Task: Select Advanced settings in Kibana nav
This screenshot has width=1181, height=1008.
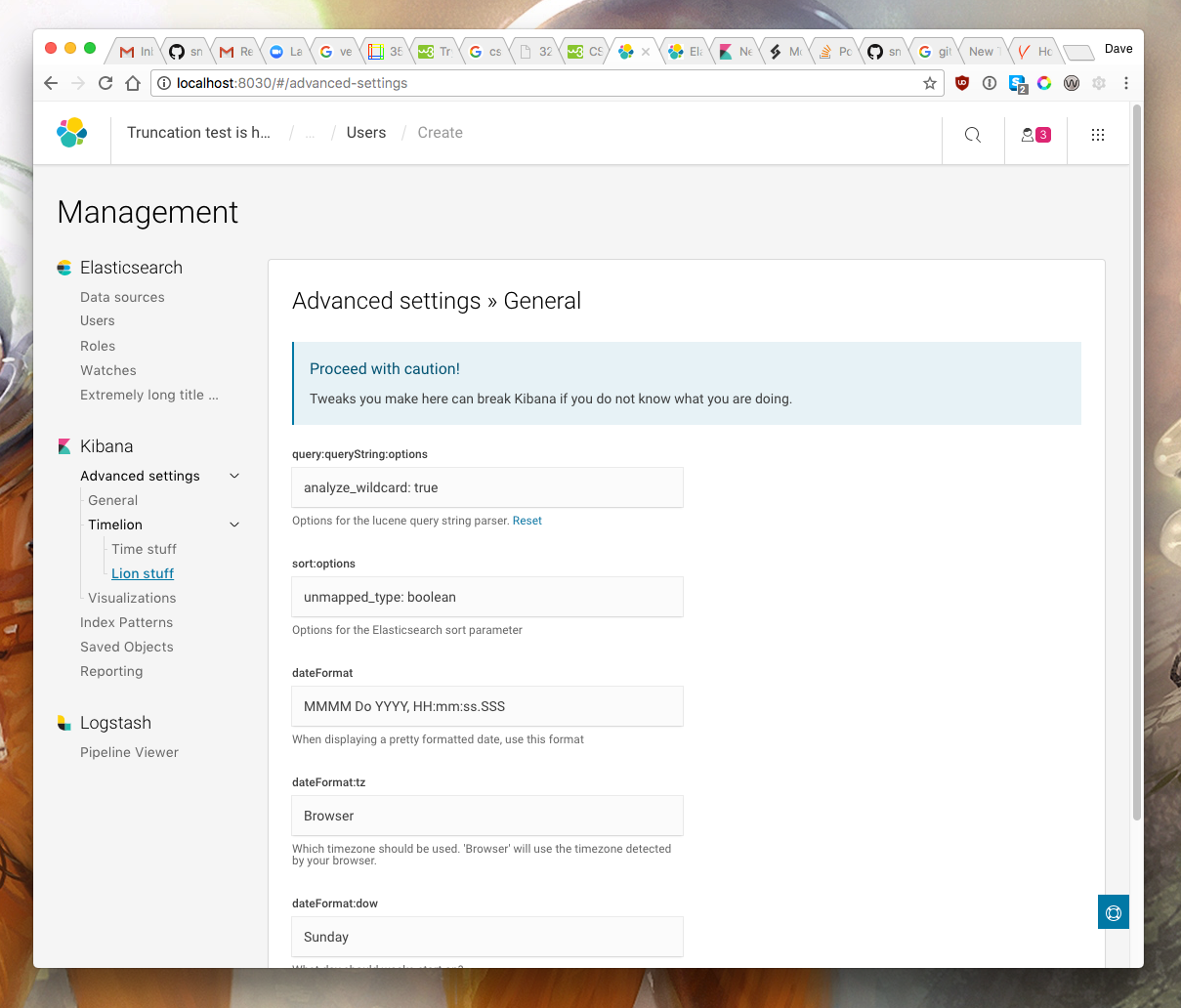Action: coord(140,476)
